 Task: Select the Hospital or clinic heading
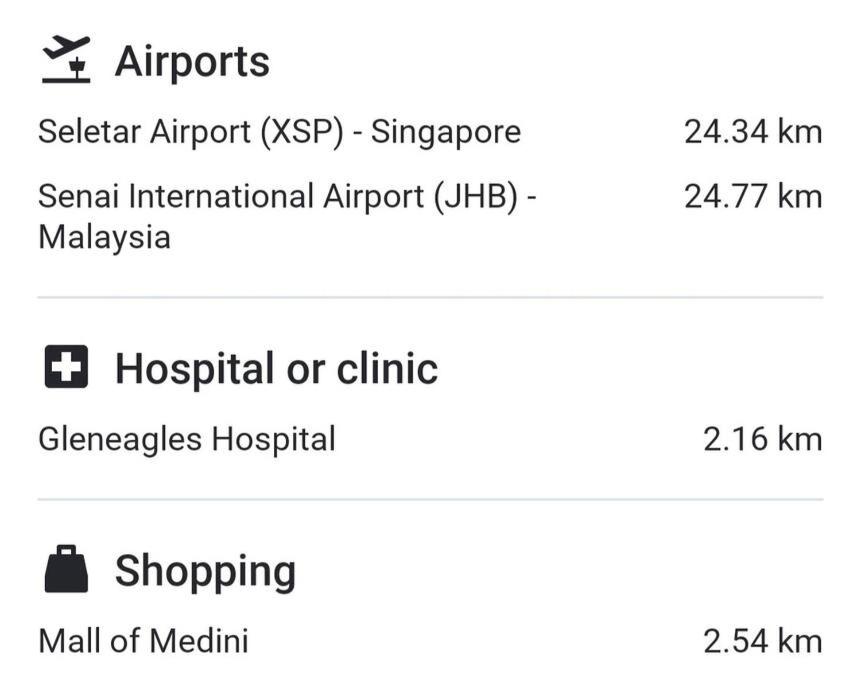pos(276,368)
